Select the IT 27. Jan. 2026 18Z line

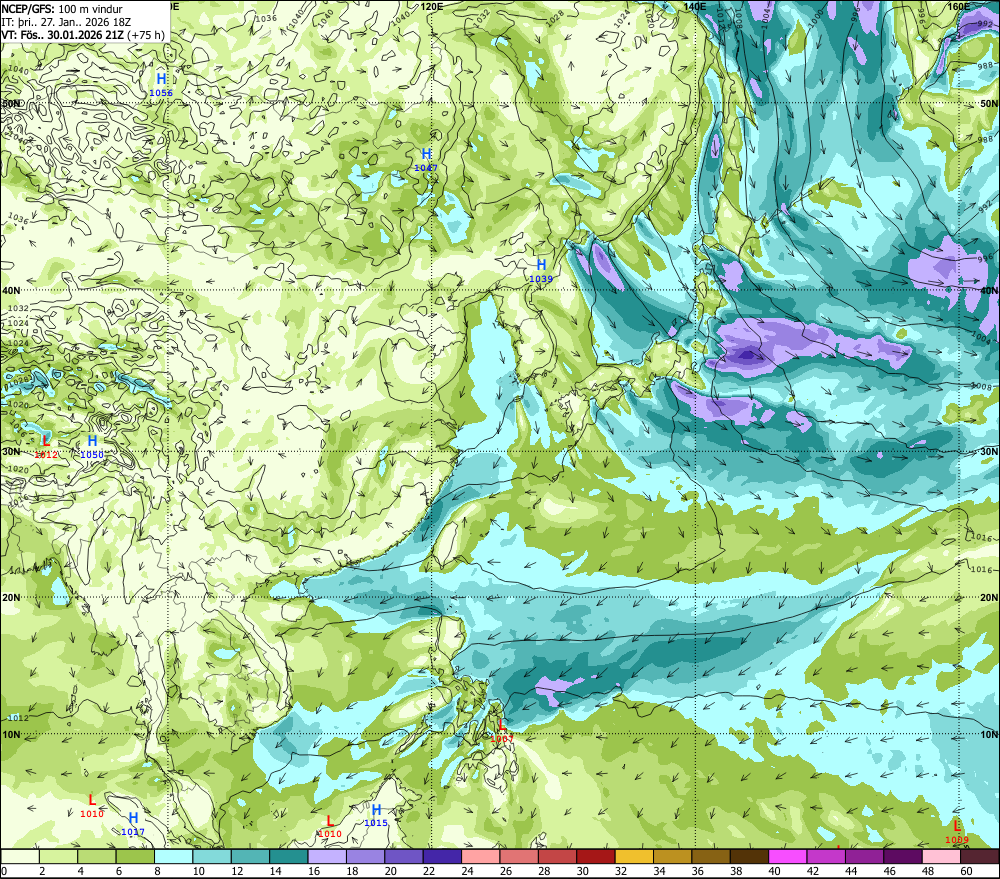[66, 22]
